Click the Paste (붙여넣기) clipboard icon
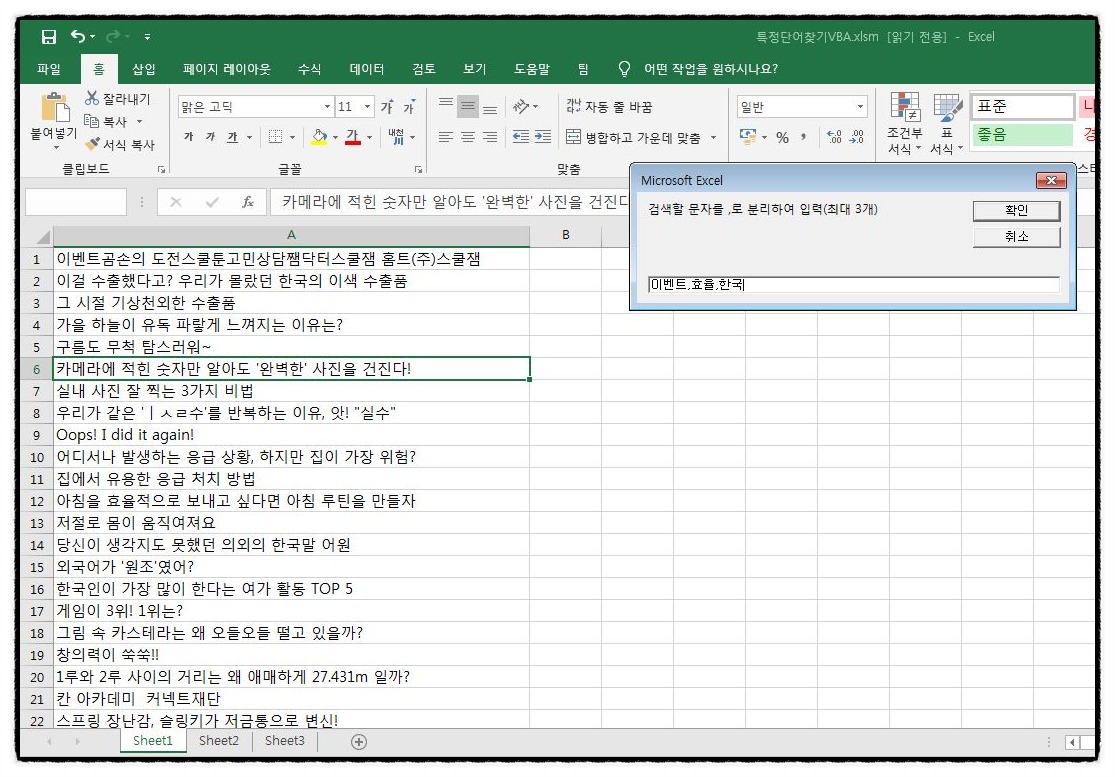The height and width of the screenshot is (777, 1115). click(x=54, y=110)
